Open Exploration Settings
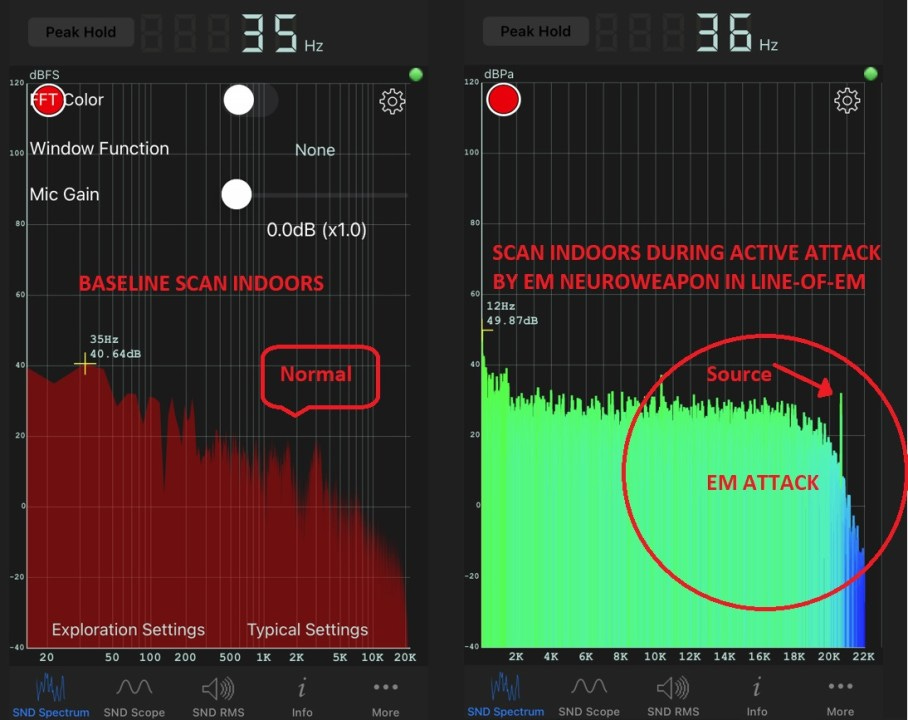 128,630
